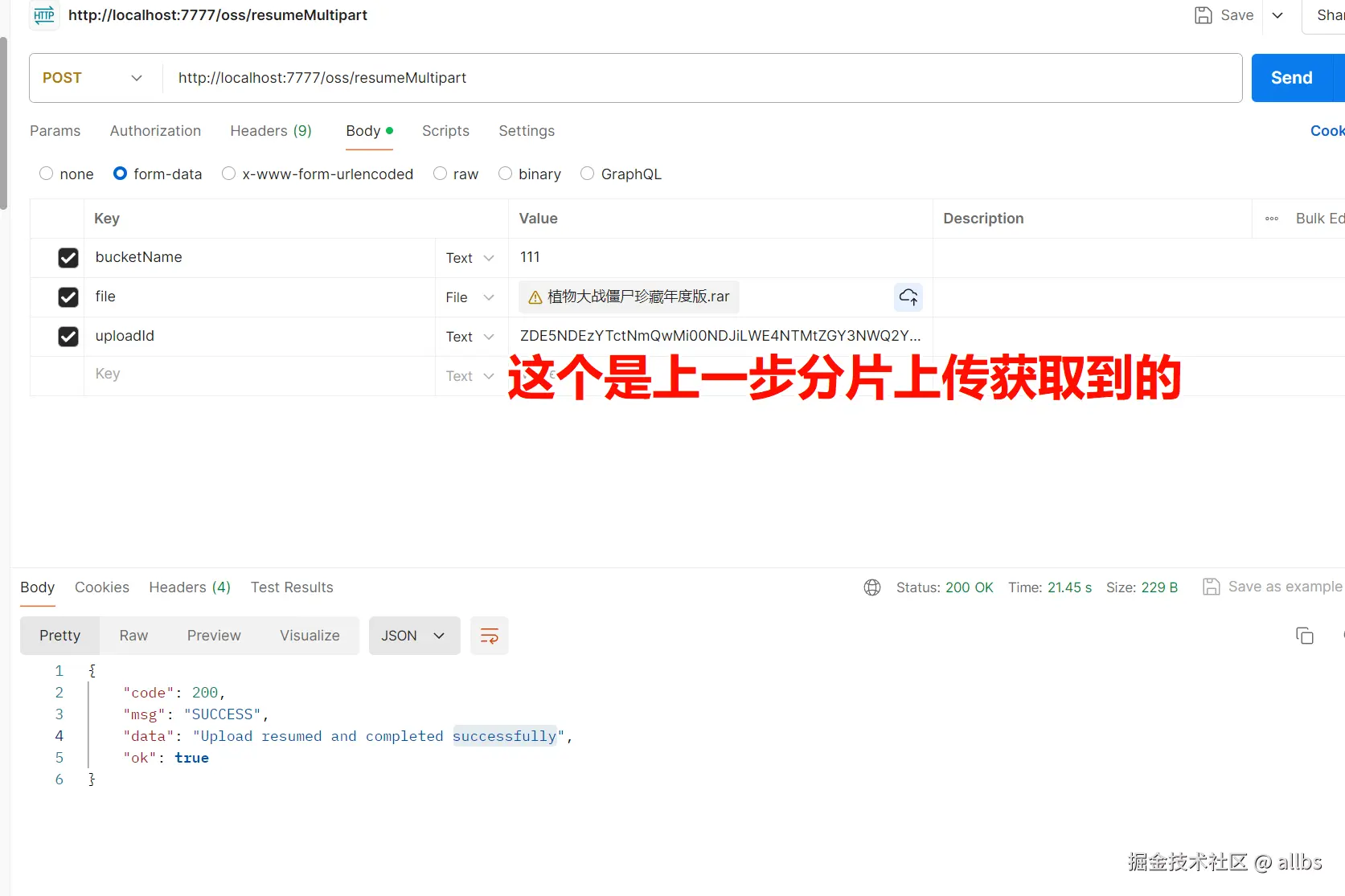The width and height of the screenshot is (1345, 896).
Task: Click the file key field
Action: click(260, 297)
